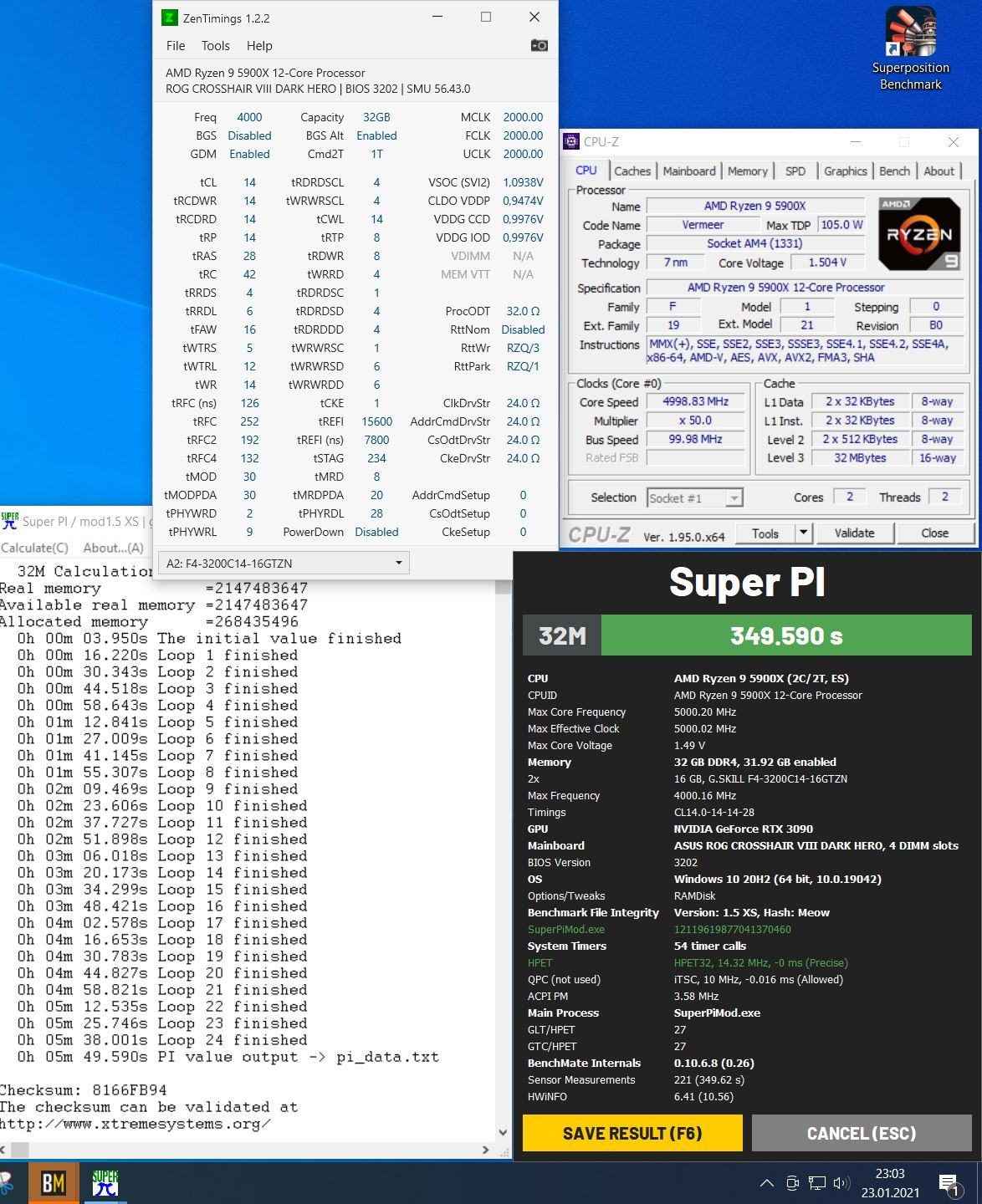Click xtremesystems.org URL text in Super PI

[x=135, y=1124]
